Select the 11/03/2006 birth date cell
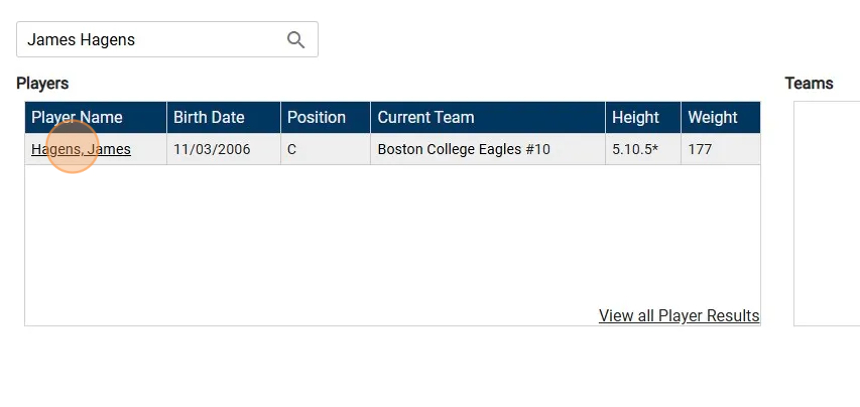 point(212,150)
